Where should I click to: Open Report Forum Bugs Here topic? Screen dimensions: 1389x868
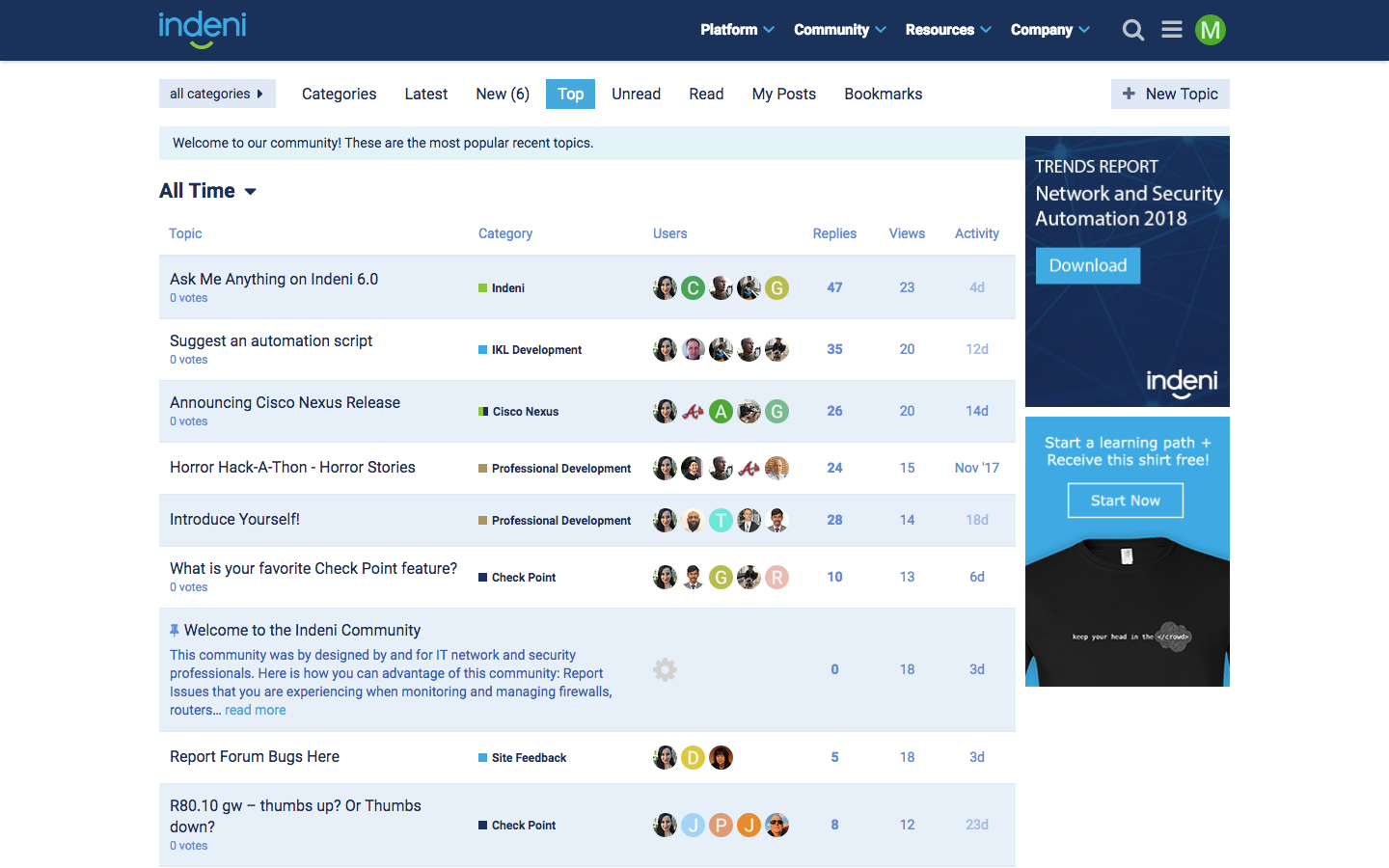click(255, 756)
